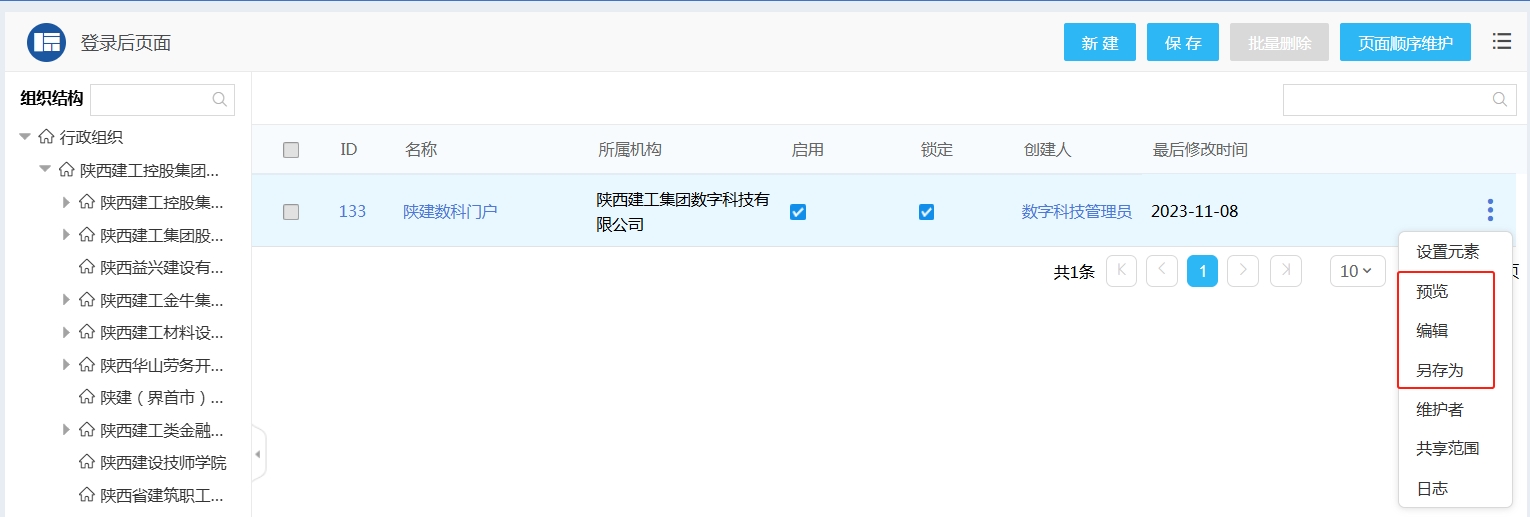Go to the last page with the pagination icon
The width and height of the screenshot is (1530, 517).
pyautogui.click(x=1285, y=271)
